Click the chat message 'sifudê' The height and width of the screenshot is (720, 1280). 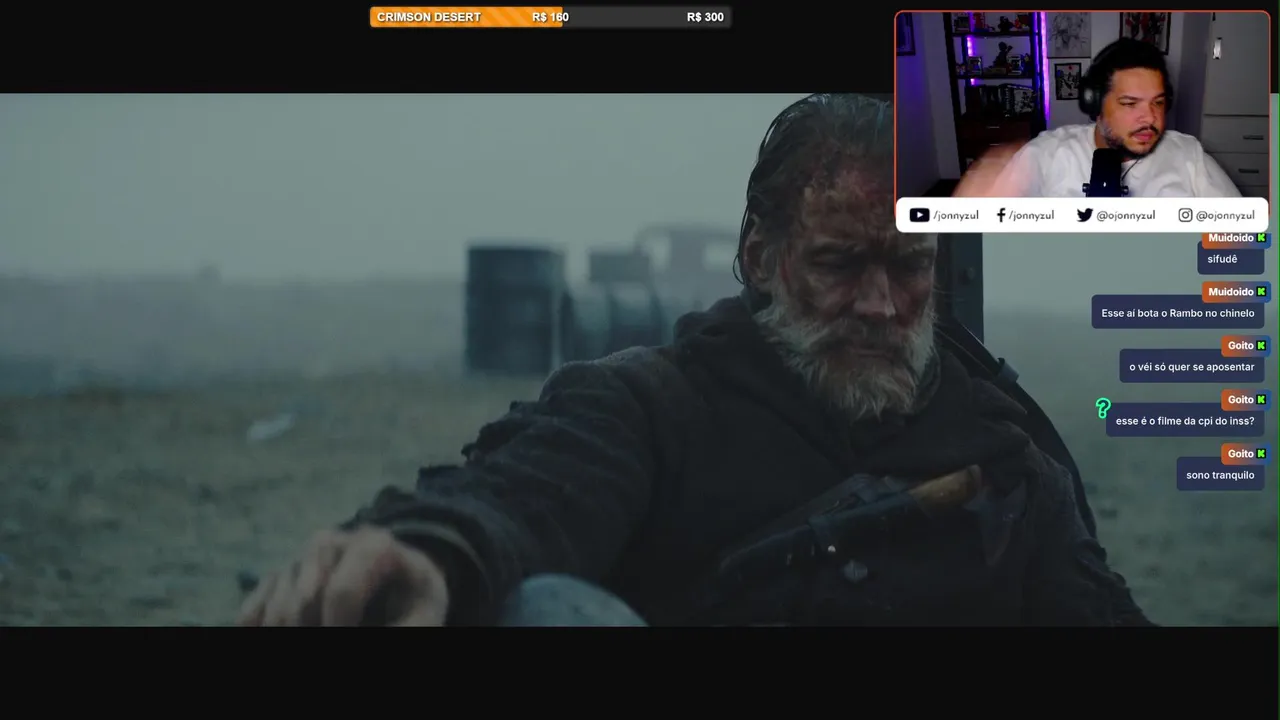(x=1231, y=259)
